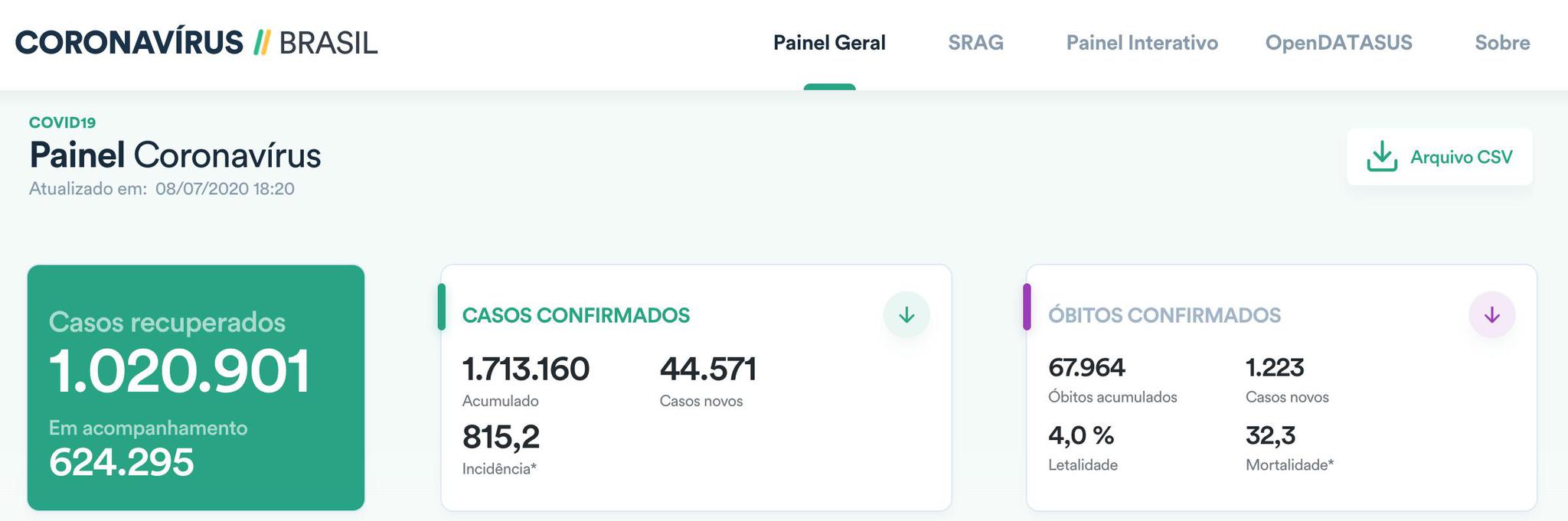Select the Casos recuperados green card
Image resolution: width=1568 pixels, height=521 pixels.
click(x=196, y=388)
